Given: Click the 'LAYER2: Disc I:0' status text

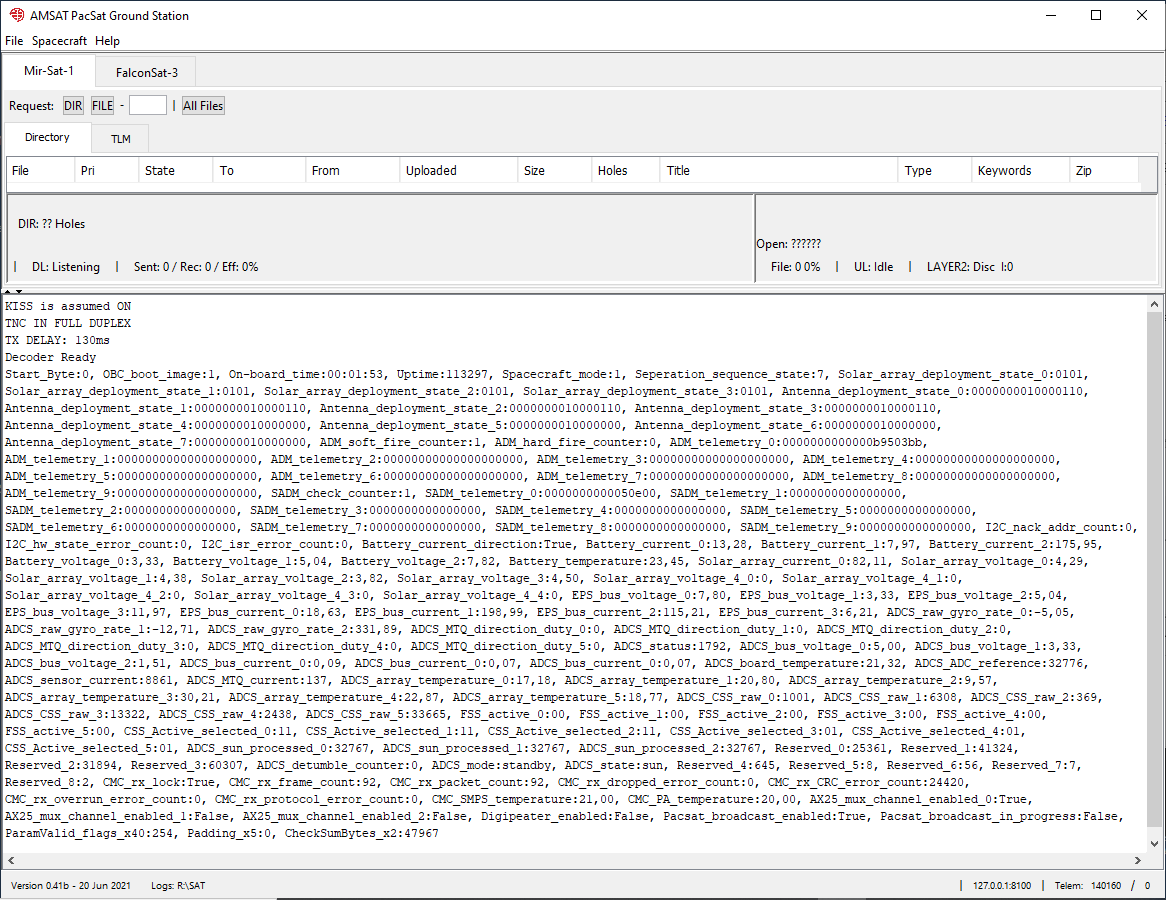Looking at the screenshot, I should (970, 267).
